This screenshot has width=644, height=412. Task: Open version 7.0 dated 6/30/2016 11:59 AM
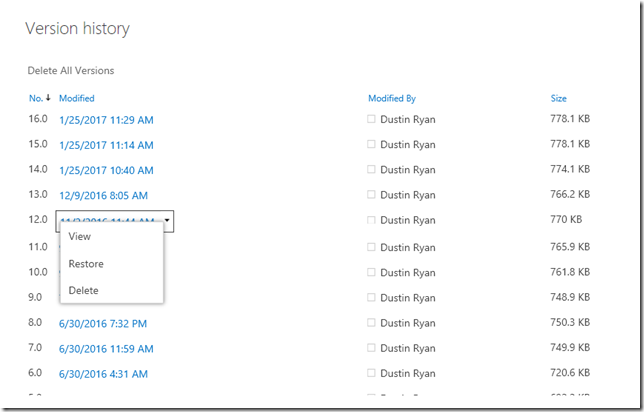click(x=106, y=348)
